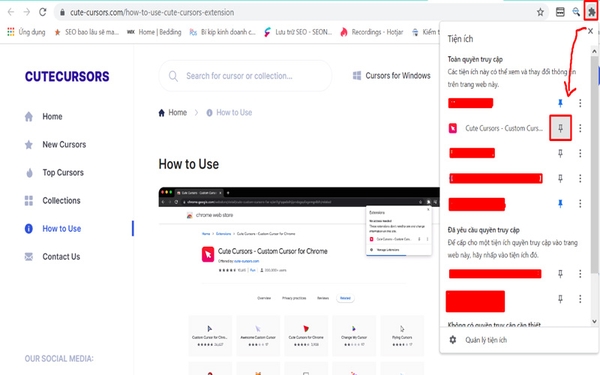Open Cursors for Windows link

point(391,75)
